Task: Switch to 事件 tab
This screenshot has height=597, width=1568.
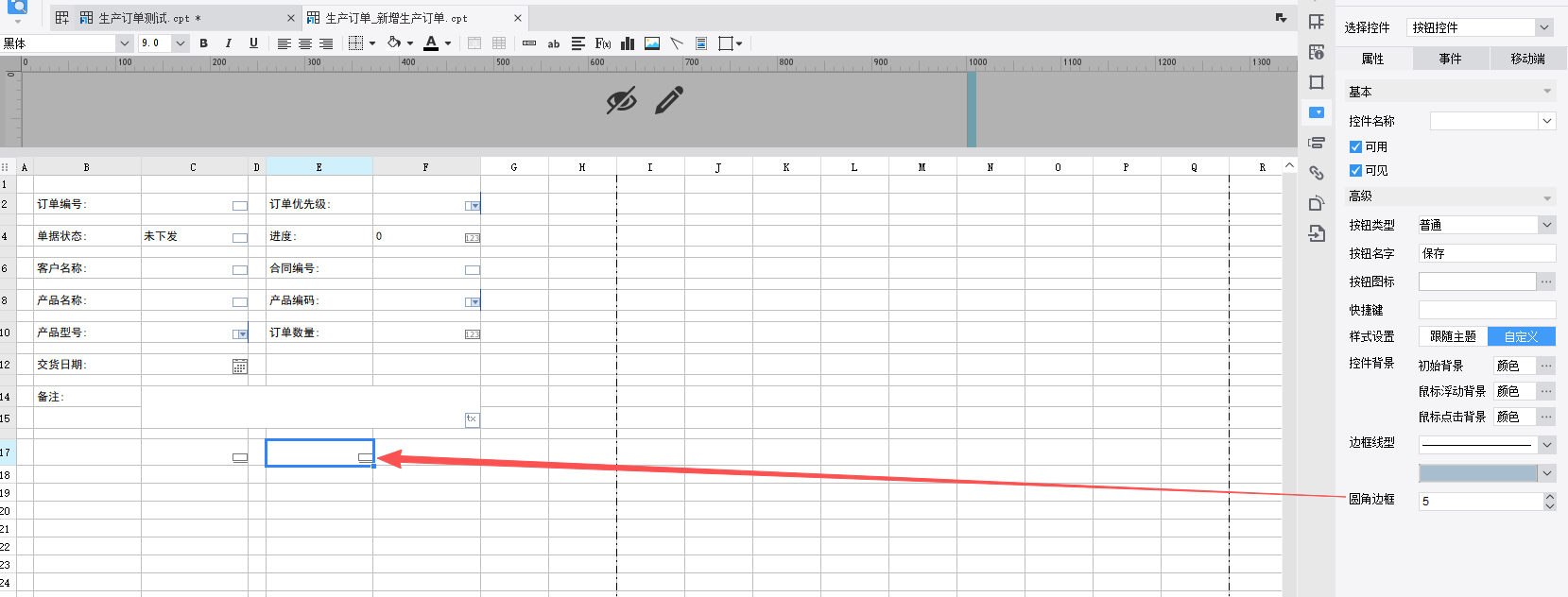Action: pyautogui.click(x=1451, y=59)
